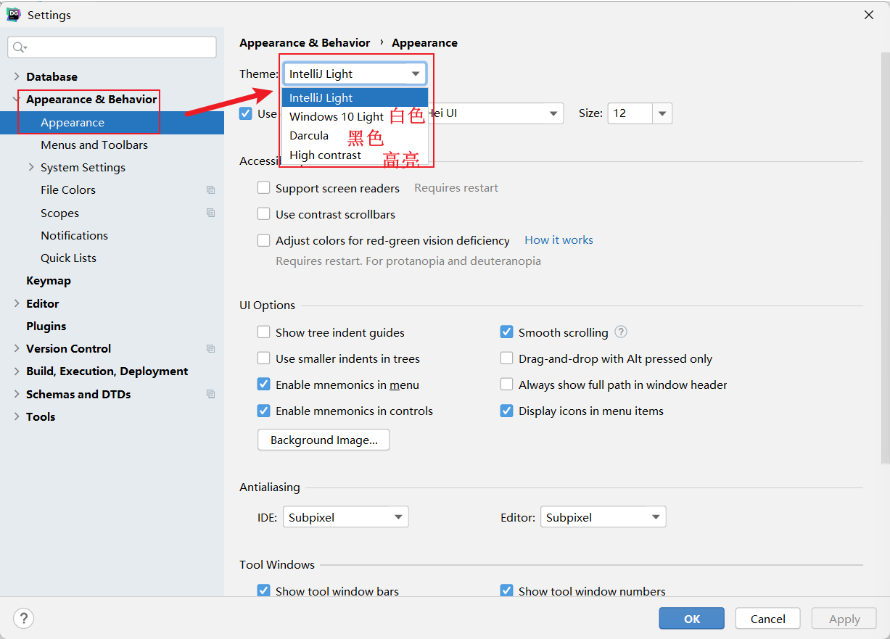This screenshot has height=639, width=890.
Task: Click the Background Image... button
Action: (324, 440)
